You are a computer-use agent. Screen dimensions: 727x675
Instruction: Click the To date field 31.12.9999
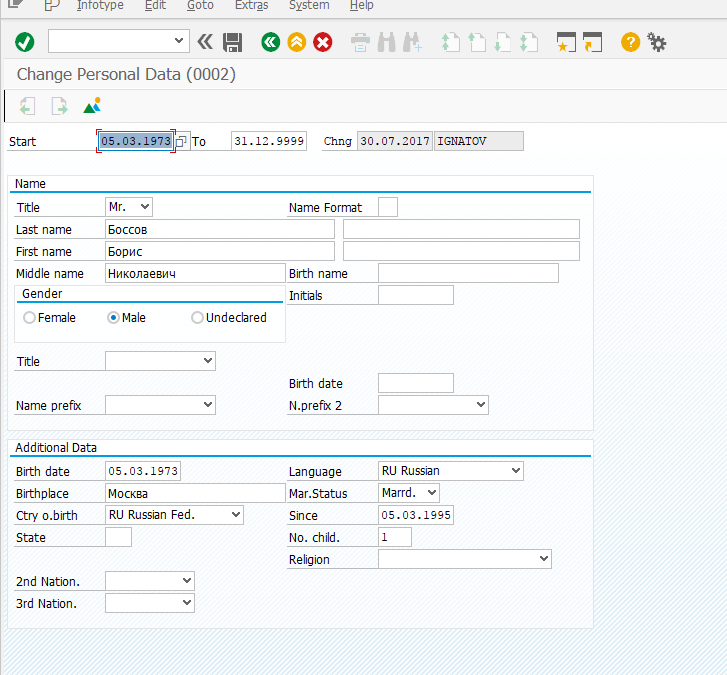[x=269, y=141]
